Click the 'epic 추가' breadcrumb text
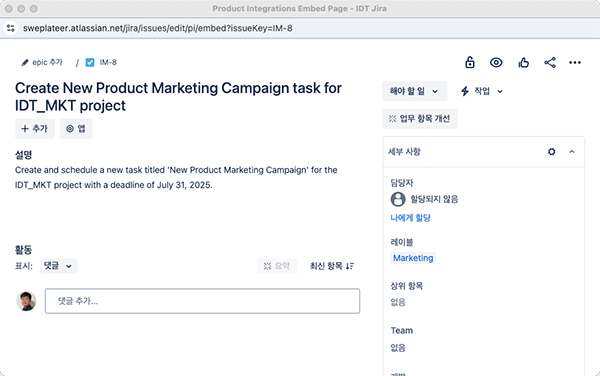 [47, 62]
